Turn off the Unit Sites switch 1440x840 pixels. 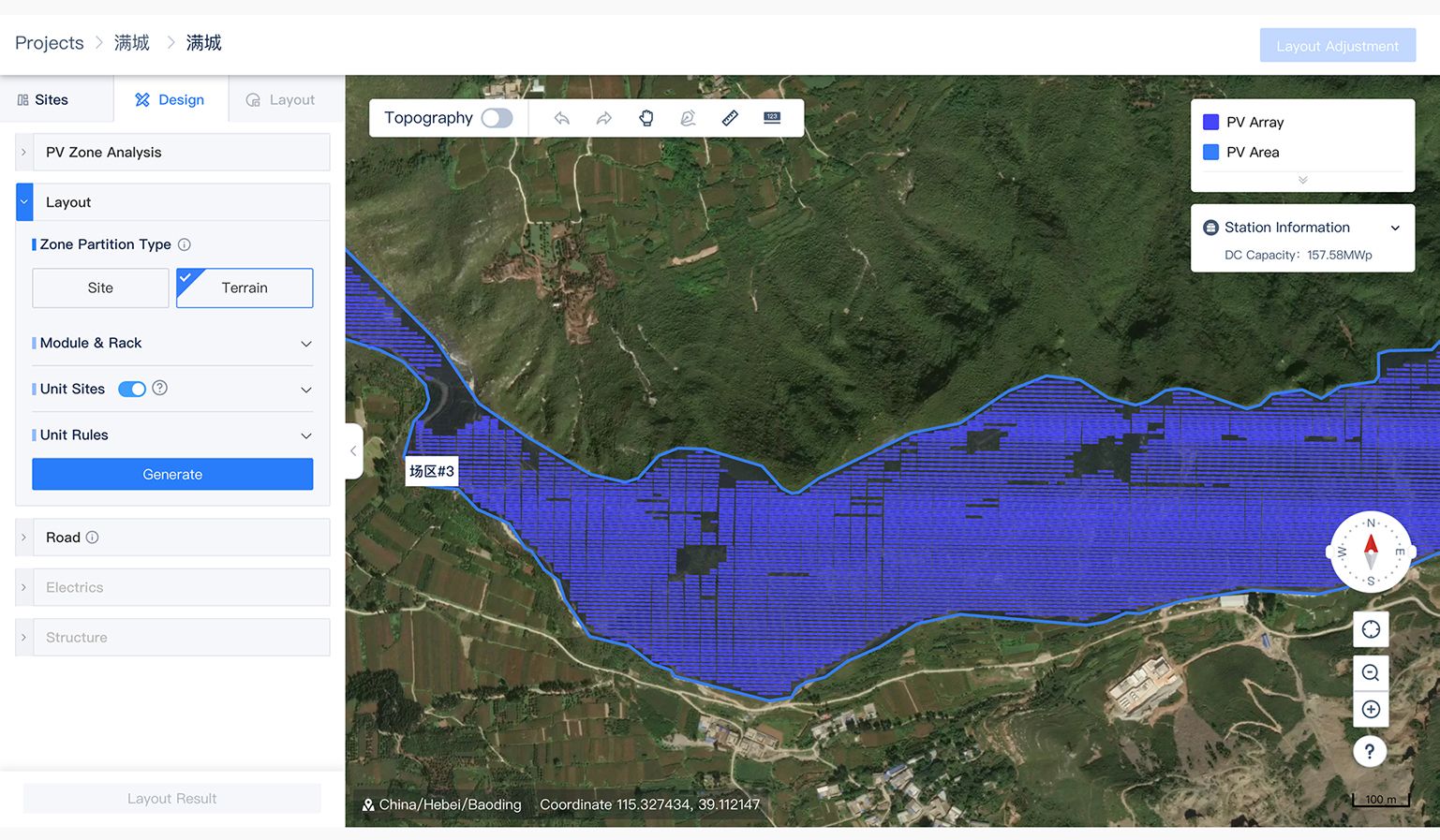click(132, 390)
